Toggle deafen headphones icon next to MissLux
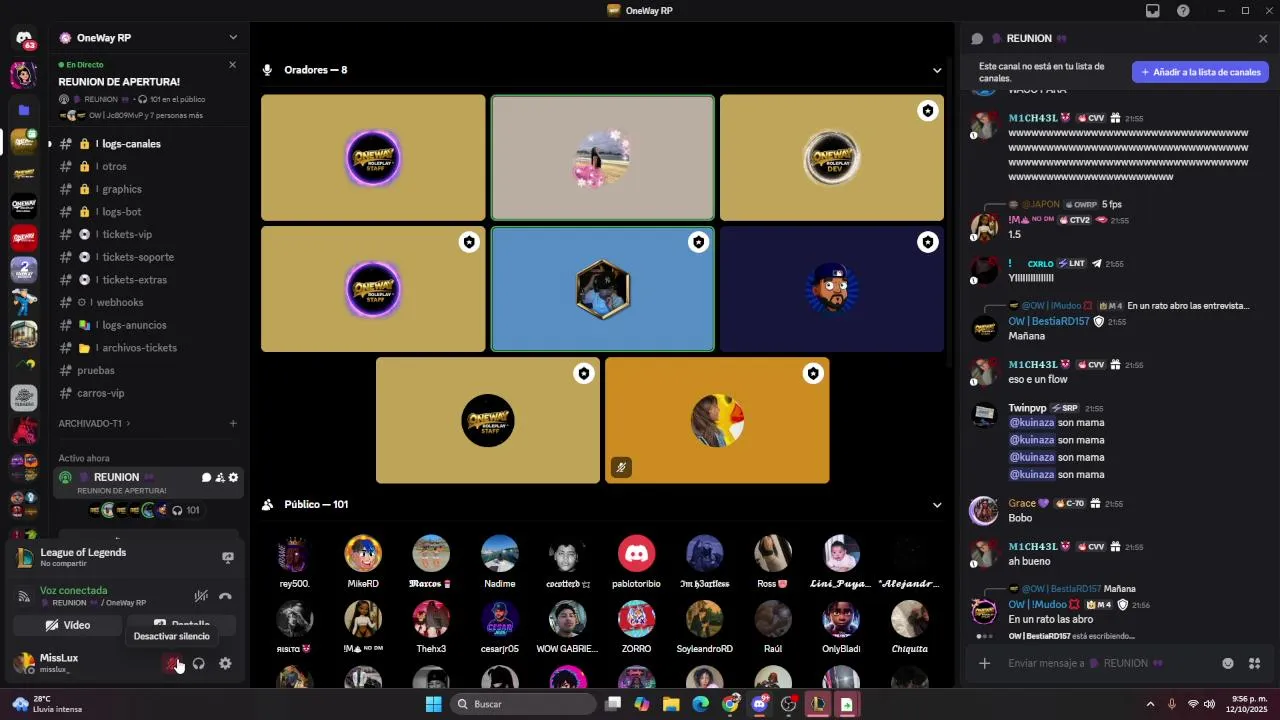The image size is (1280, 720). click(199, 663)
